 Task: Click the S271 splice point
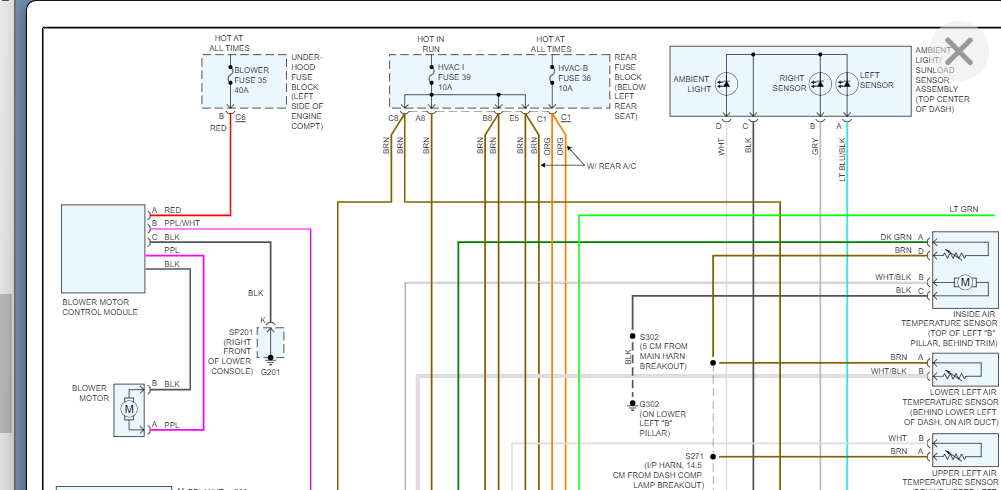(713, 455)
